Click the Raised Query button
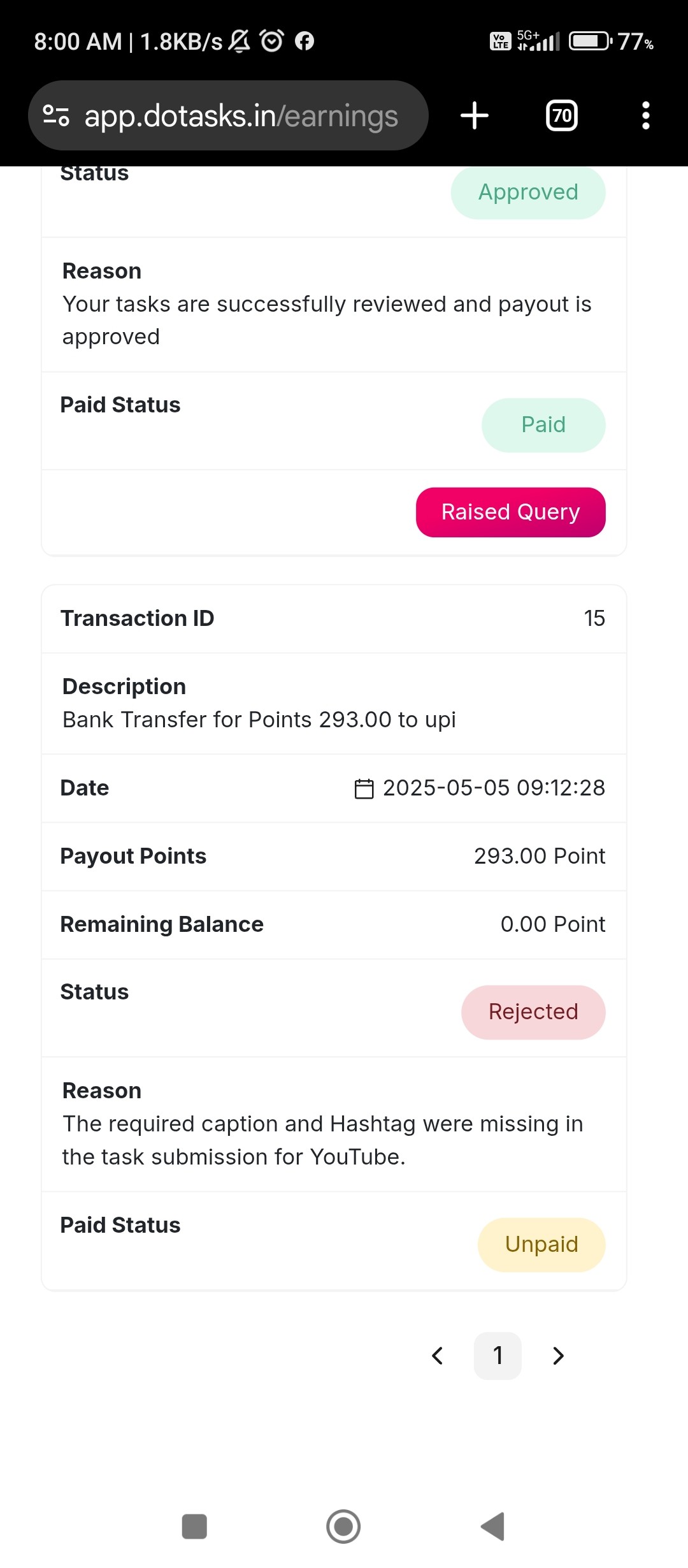688x1568 pixels. [511, 512]
